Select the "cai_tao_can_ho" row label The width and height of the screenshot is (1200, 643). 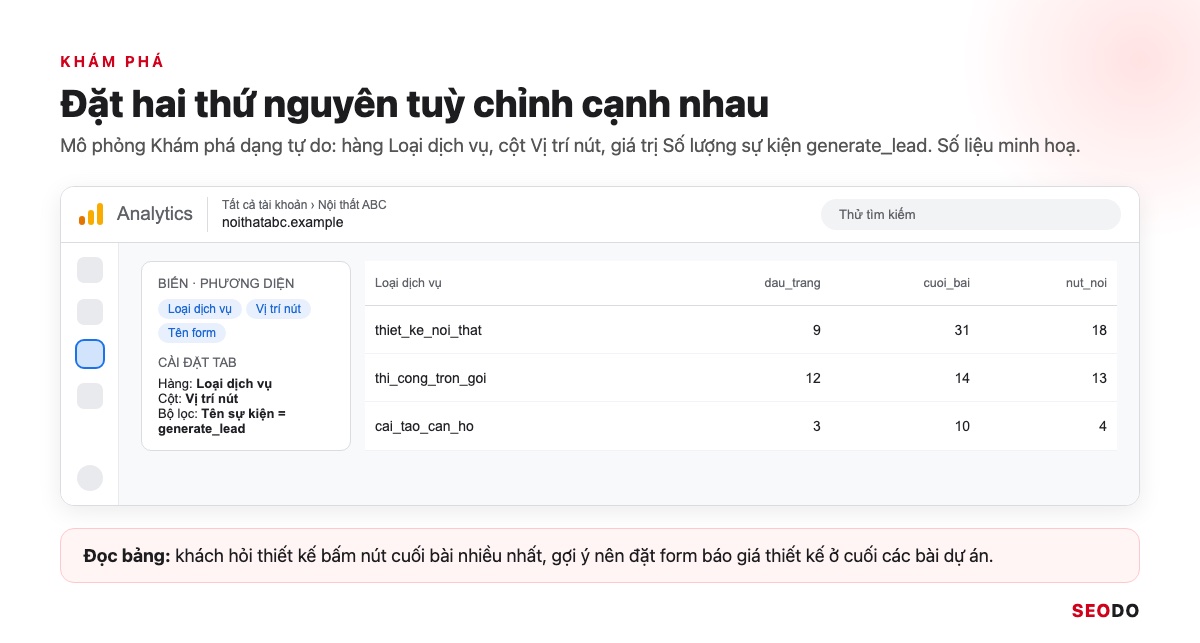(x=424, y=426)
